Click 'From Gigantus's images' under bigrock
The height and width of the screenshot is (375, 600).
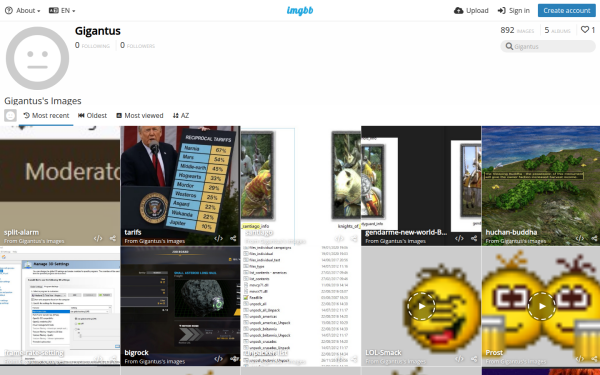(155, 361)
